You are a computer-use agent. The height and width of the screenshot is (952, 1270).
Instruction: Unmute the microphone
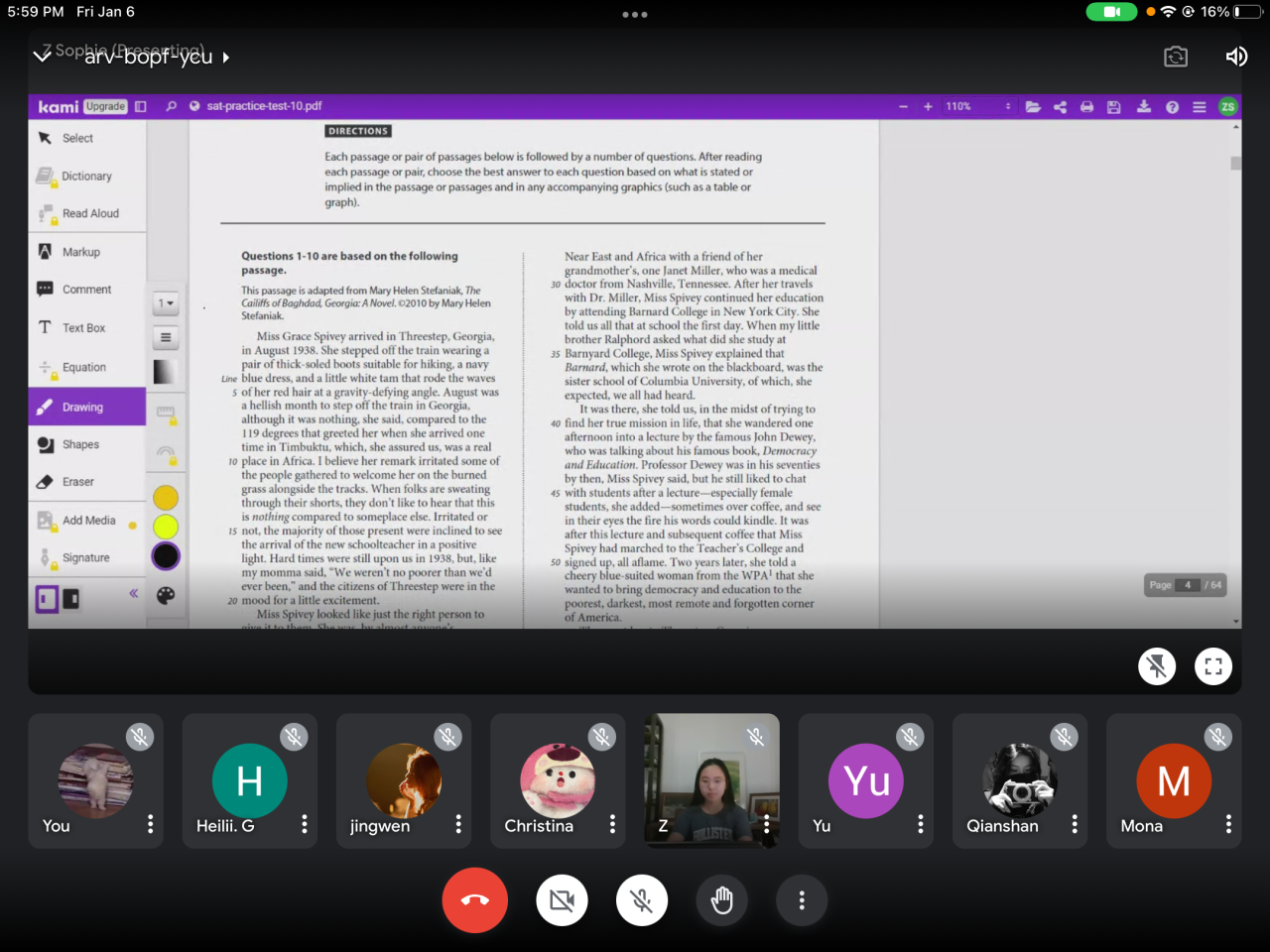[642, 900]
